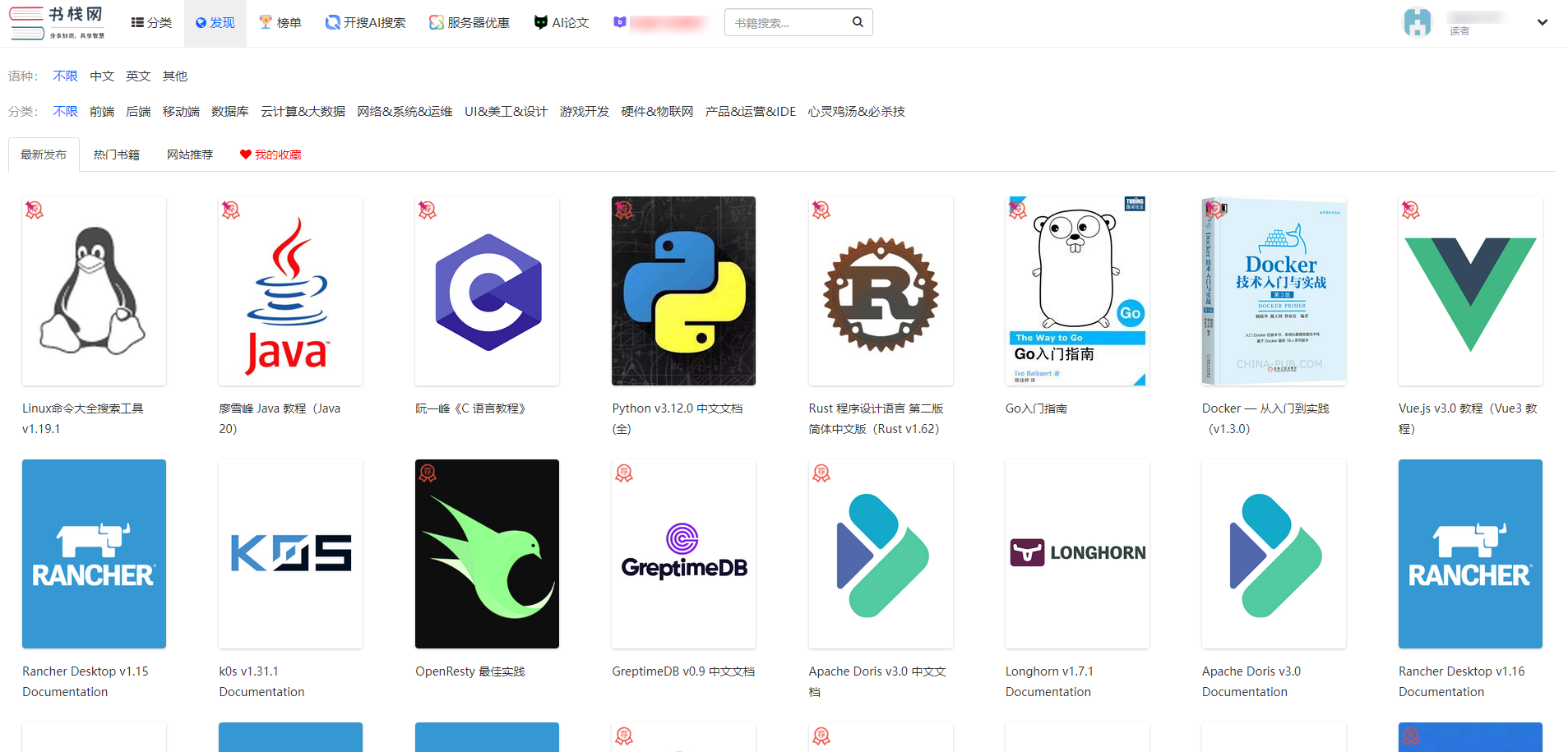Filter category by 后端
The width and height of the screenshot is (1568, 752).
138,112
